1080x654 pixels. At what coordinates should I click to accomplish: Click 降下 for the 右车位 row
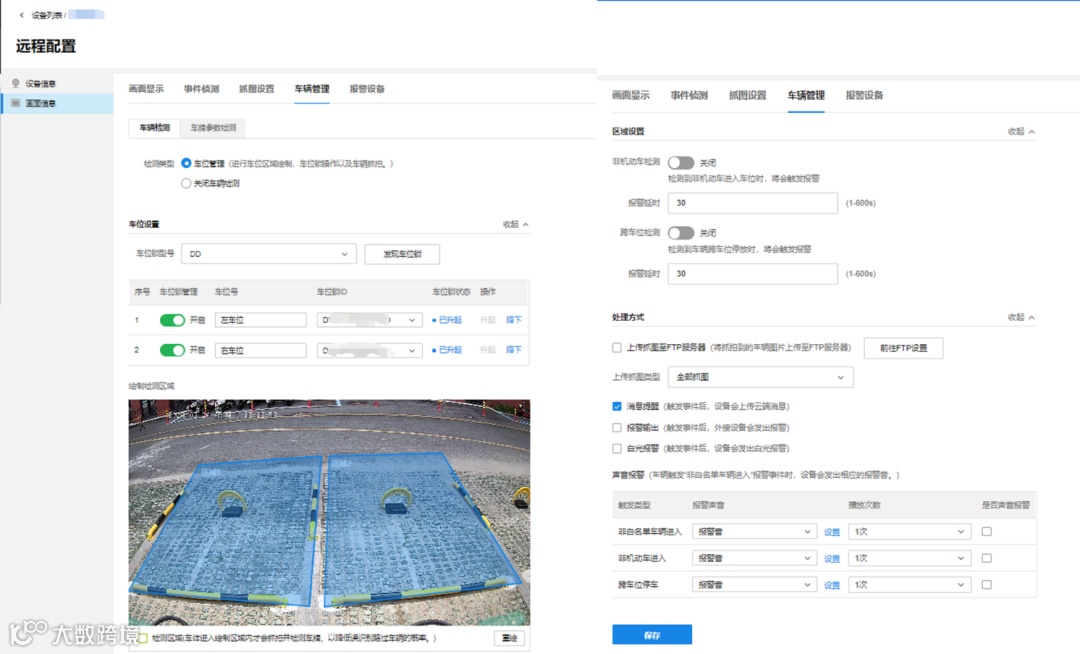point(514,350)
